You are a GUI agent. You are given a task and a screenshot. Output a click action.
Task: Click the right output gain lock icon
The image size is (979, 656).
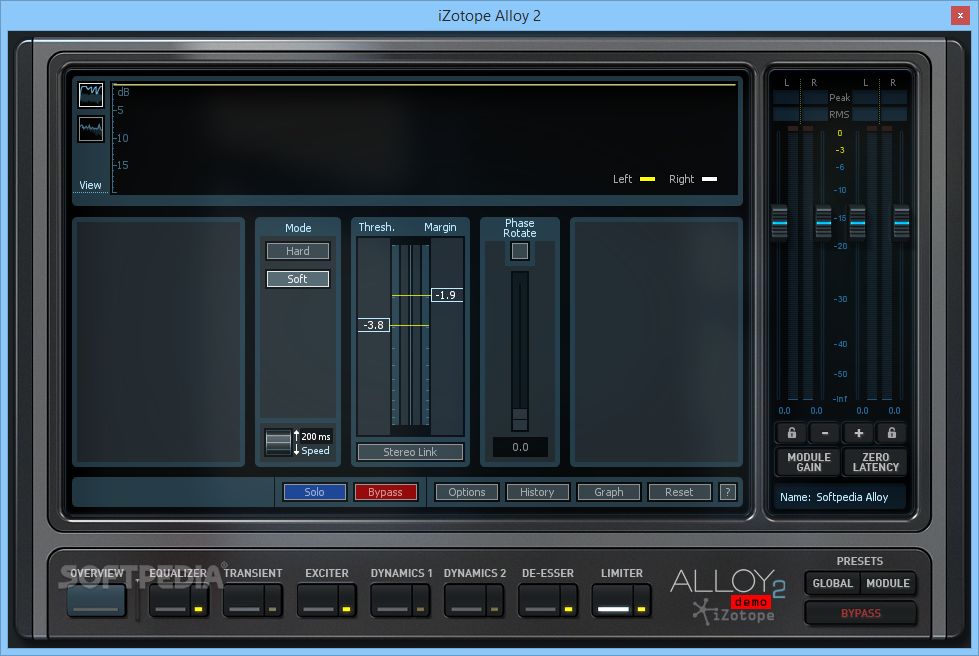[892, 433]
